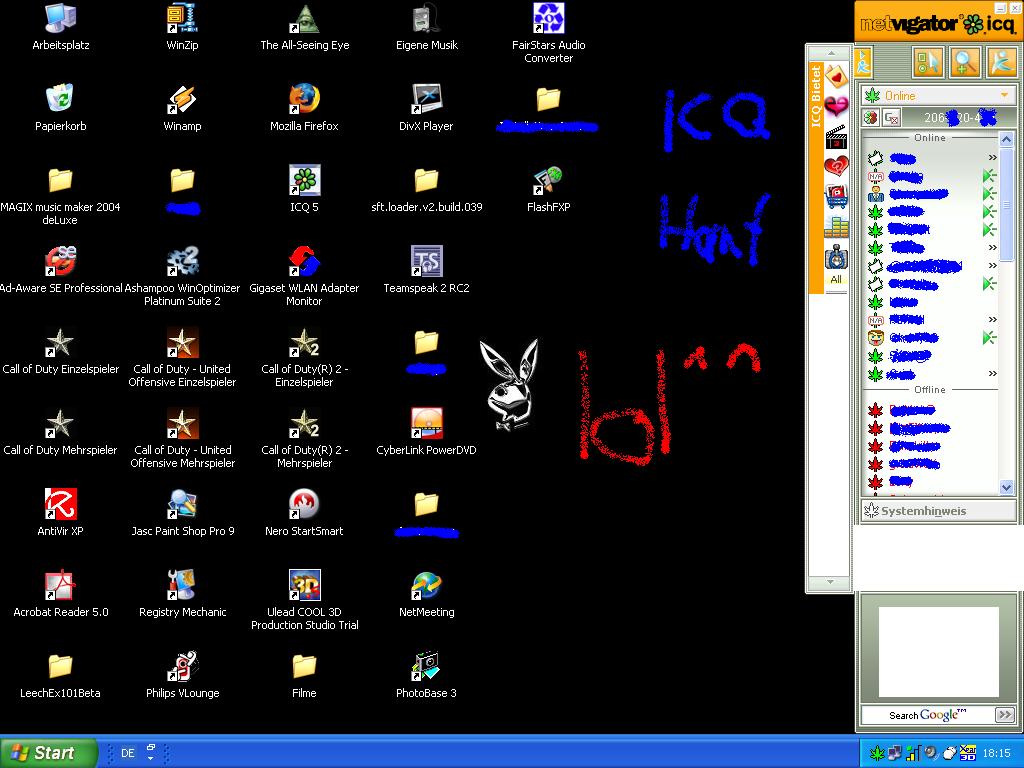Click the black-and-pink heart icon in ICQ Bietet
This screenshot has width=1024, height=768.
coord(836,106)
